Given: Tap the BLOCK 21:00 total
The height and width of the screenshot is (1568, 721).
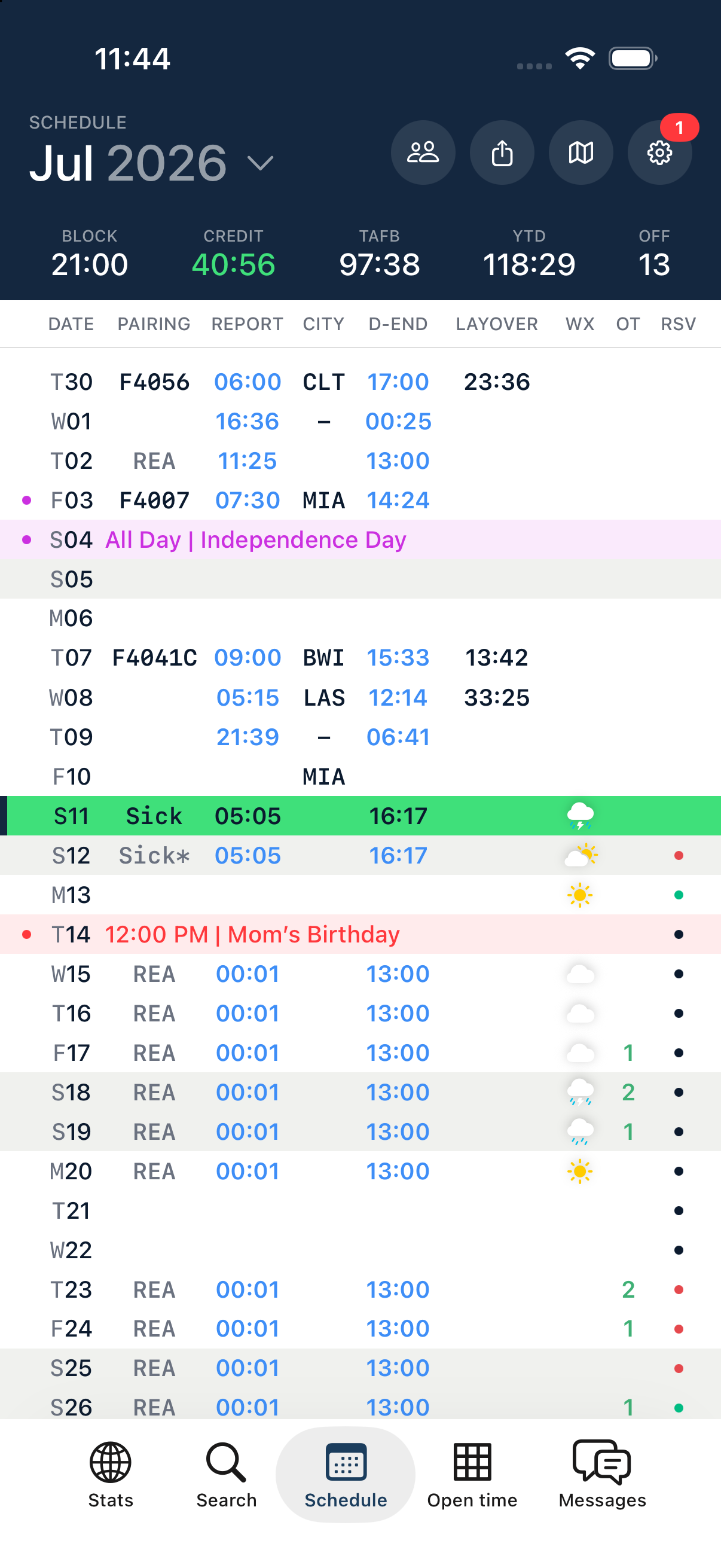Looking at the screenshot, I should pos(90,254).
